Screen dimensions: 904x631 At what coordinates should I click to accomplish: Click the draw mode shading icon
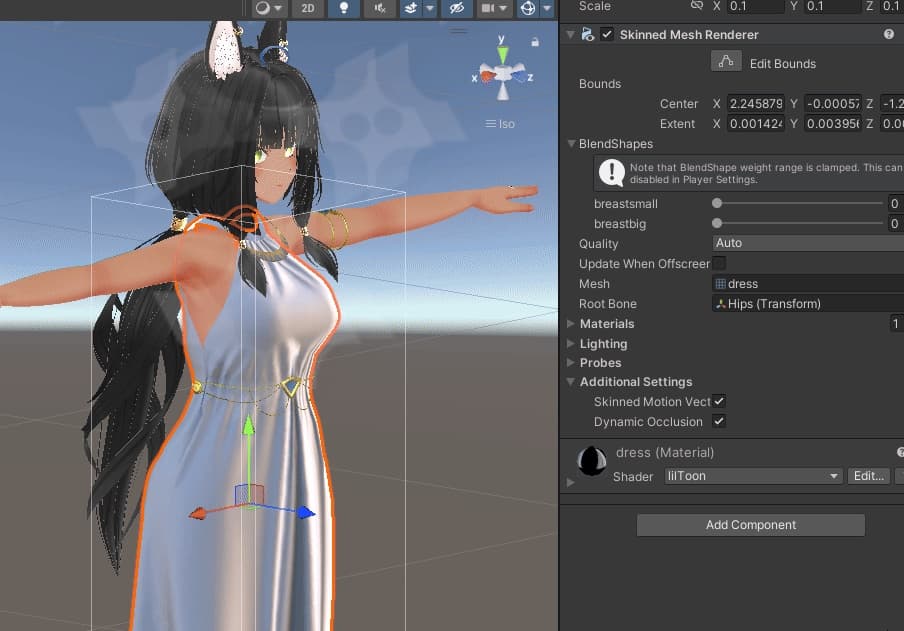click(x=262, y=8)
